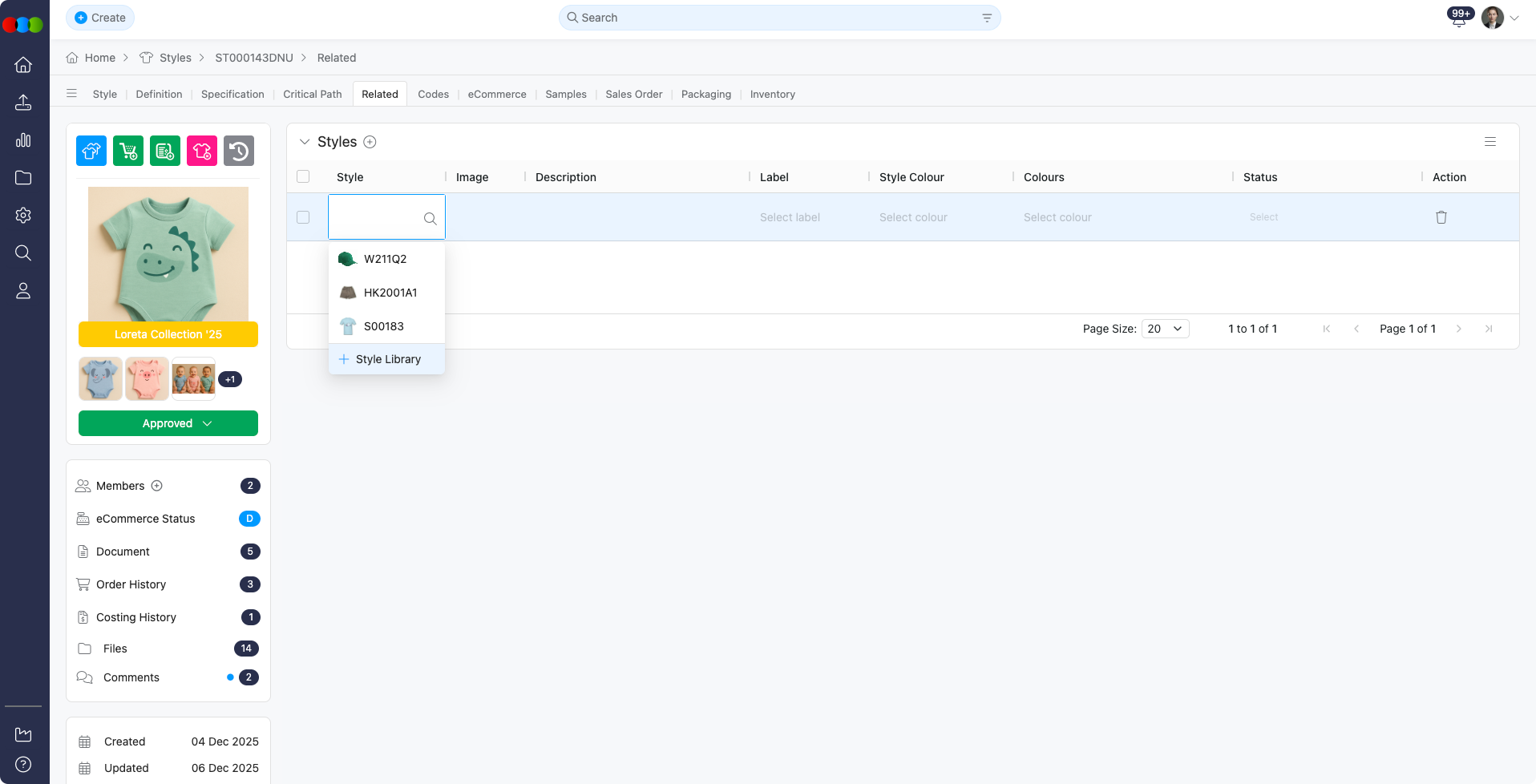
Task: Open the Packaging tab
Action: tap(705, 94)
